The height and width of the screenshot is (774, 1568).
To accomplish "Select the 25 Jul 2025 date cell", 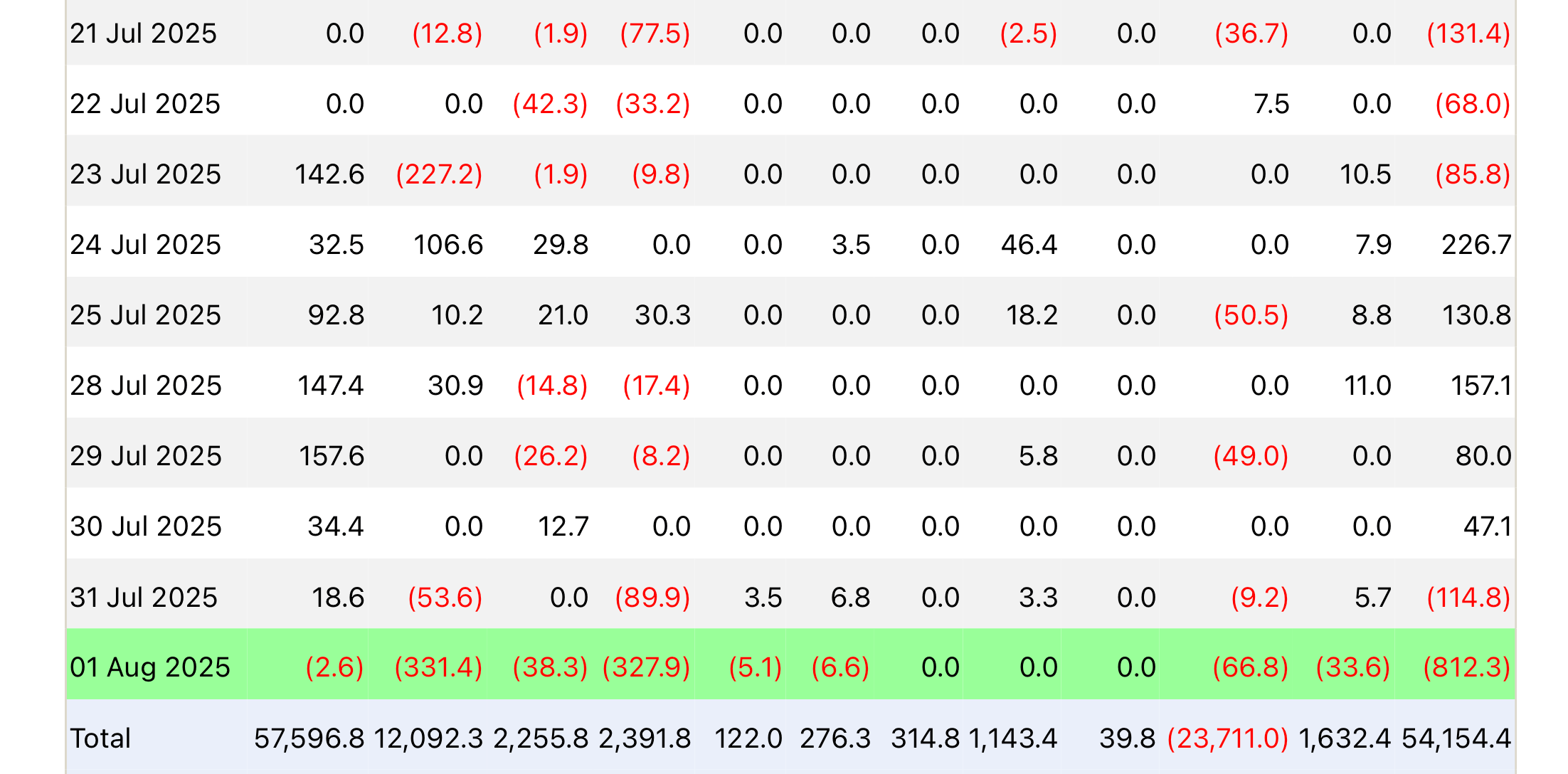I will click(145, 315).
